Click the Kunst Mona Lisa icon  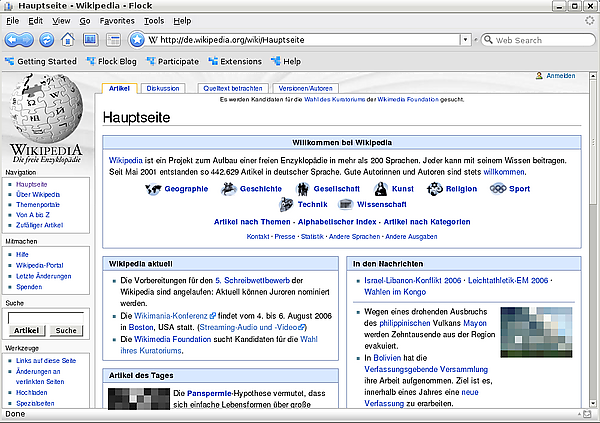(381, 189)
